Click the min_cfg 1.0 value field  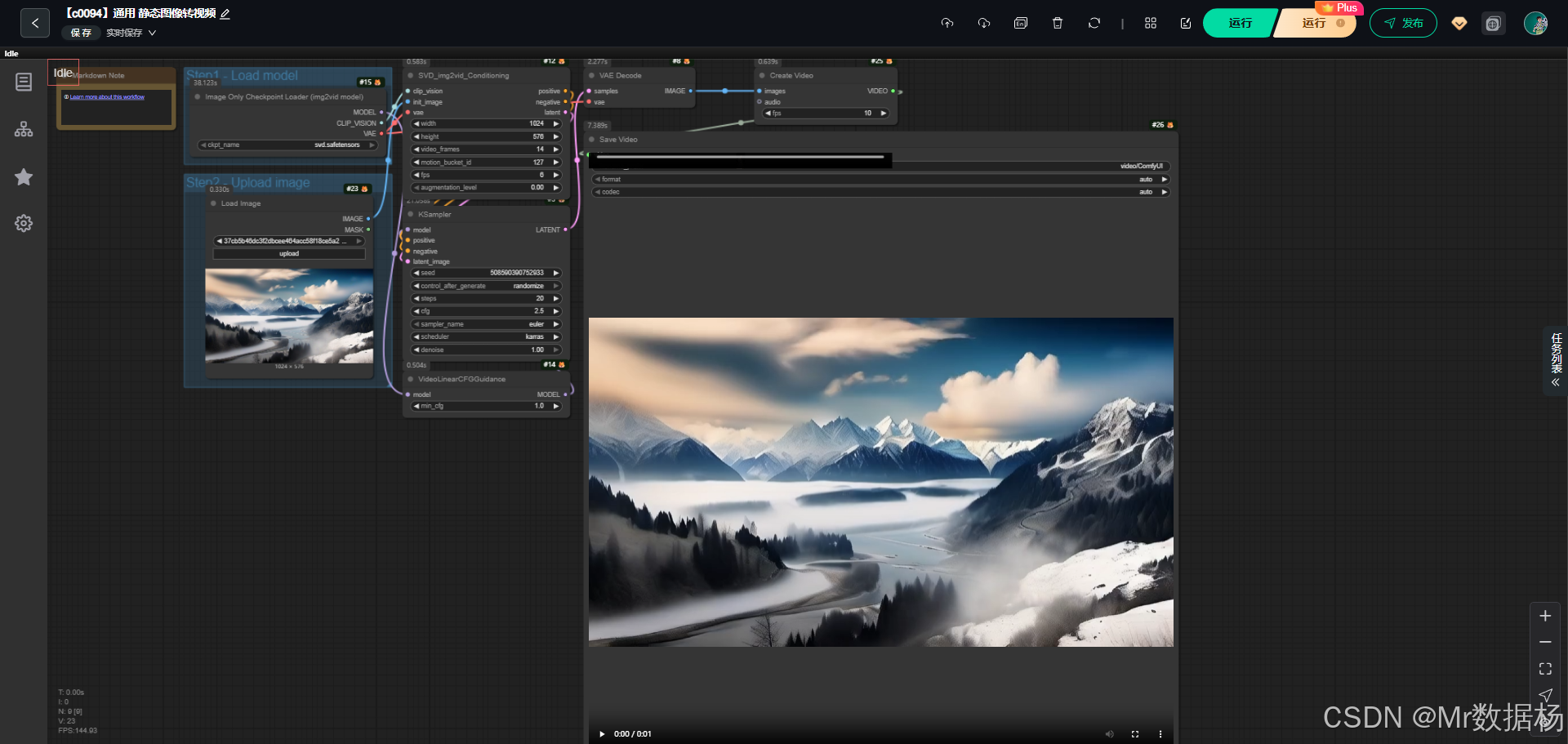pyautogui.click(x=487, y=406)
